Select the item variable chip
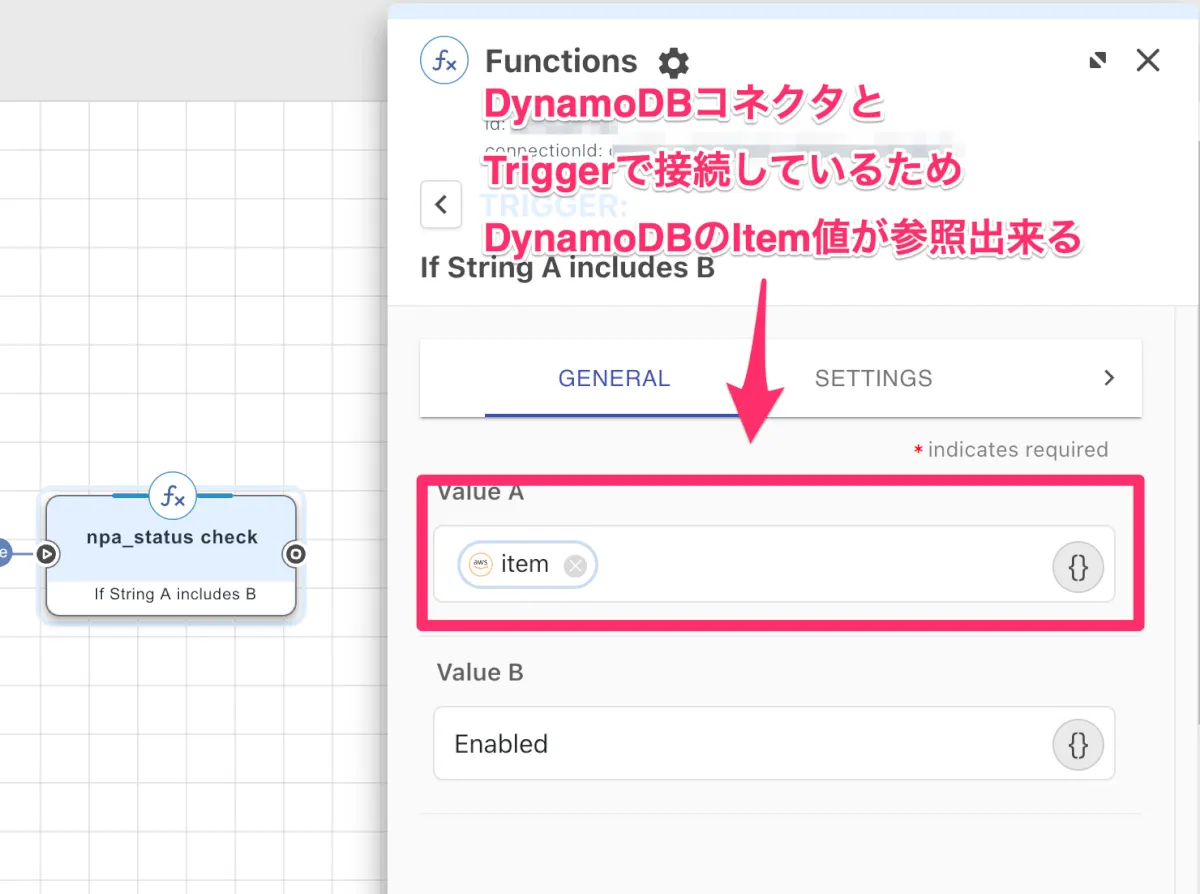 pos(525,565)
